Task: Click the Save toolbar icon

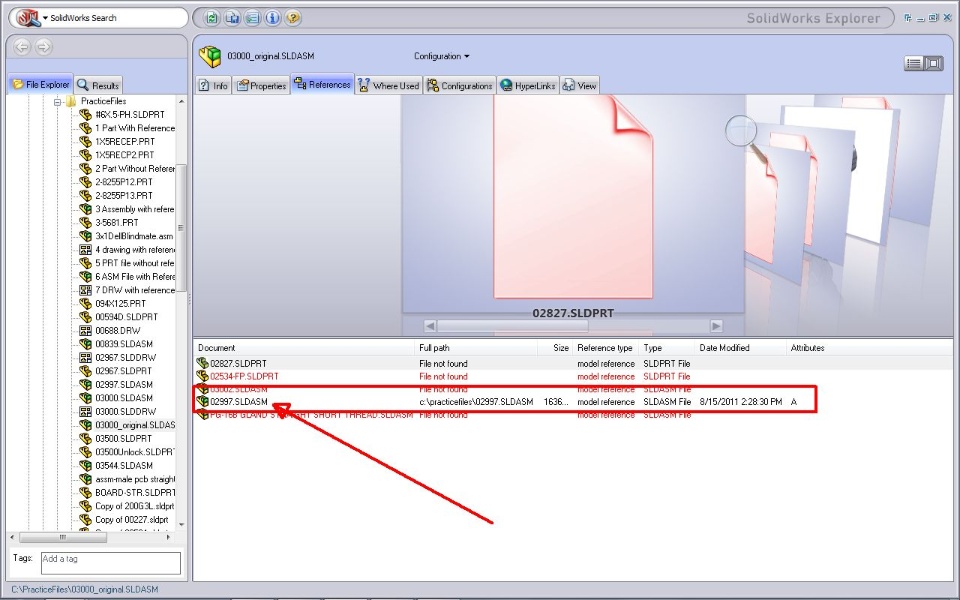Action: click(x=232, y=18)
